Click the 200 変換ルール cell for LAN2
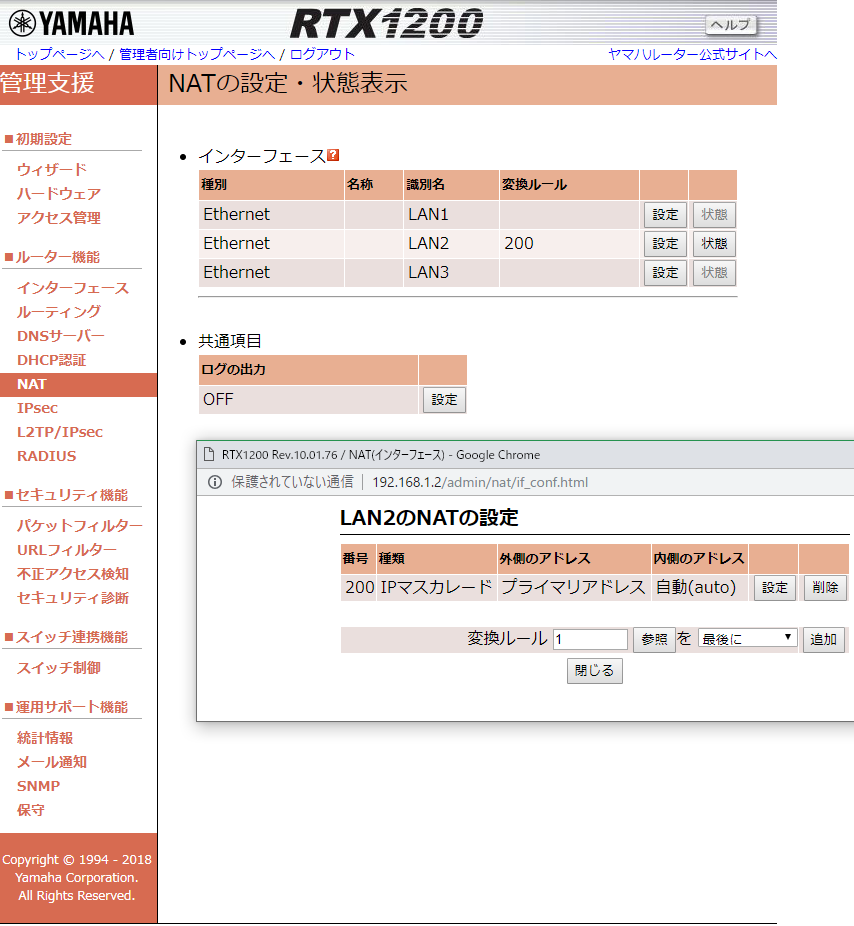The width and height of the screenshot is (854, 926). [x=569, y=243]
